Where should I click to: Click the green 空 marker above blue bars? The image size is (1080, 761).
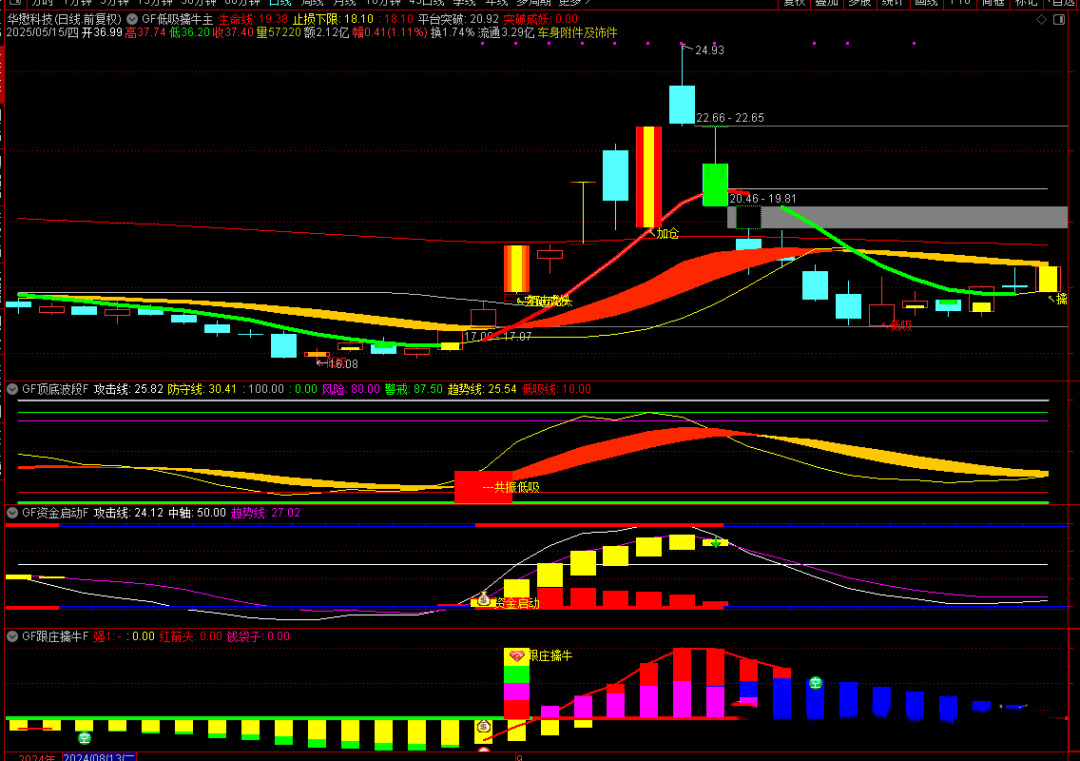(x=816, y=683)
